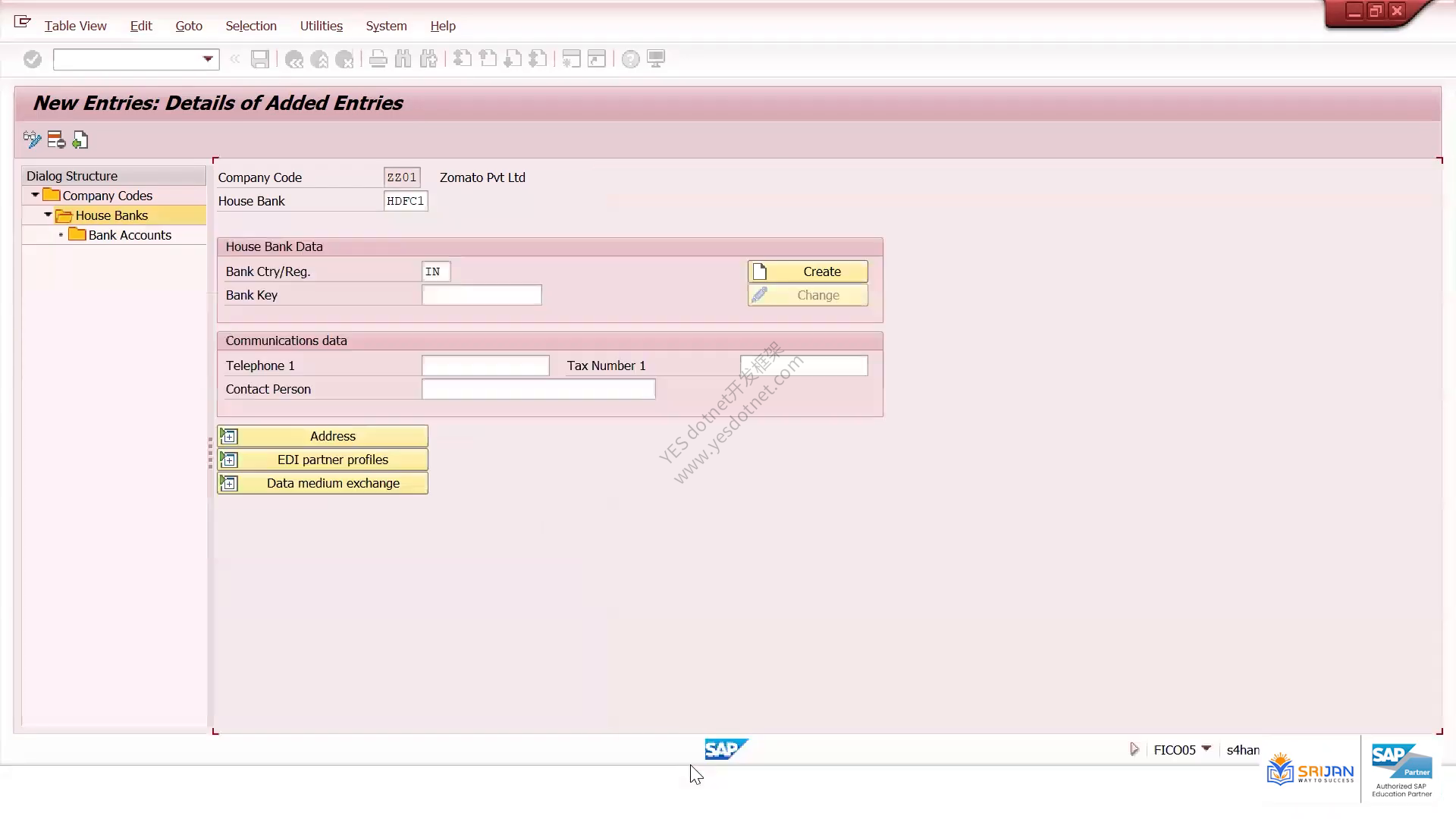The width and height of the screenshot is (1456, 819).
Task: Open the Help menu
Action: [443, 26]
